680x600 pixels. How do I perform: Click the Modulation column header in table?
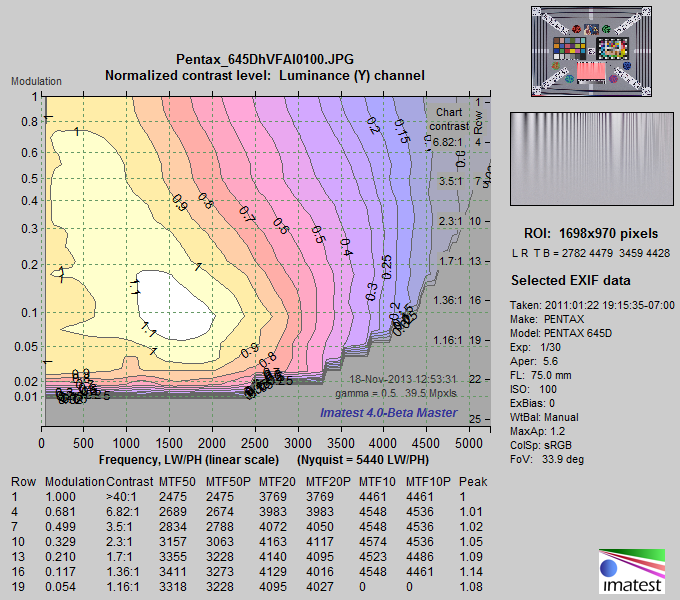coord(75,482)
